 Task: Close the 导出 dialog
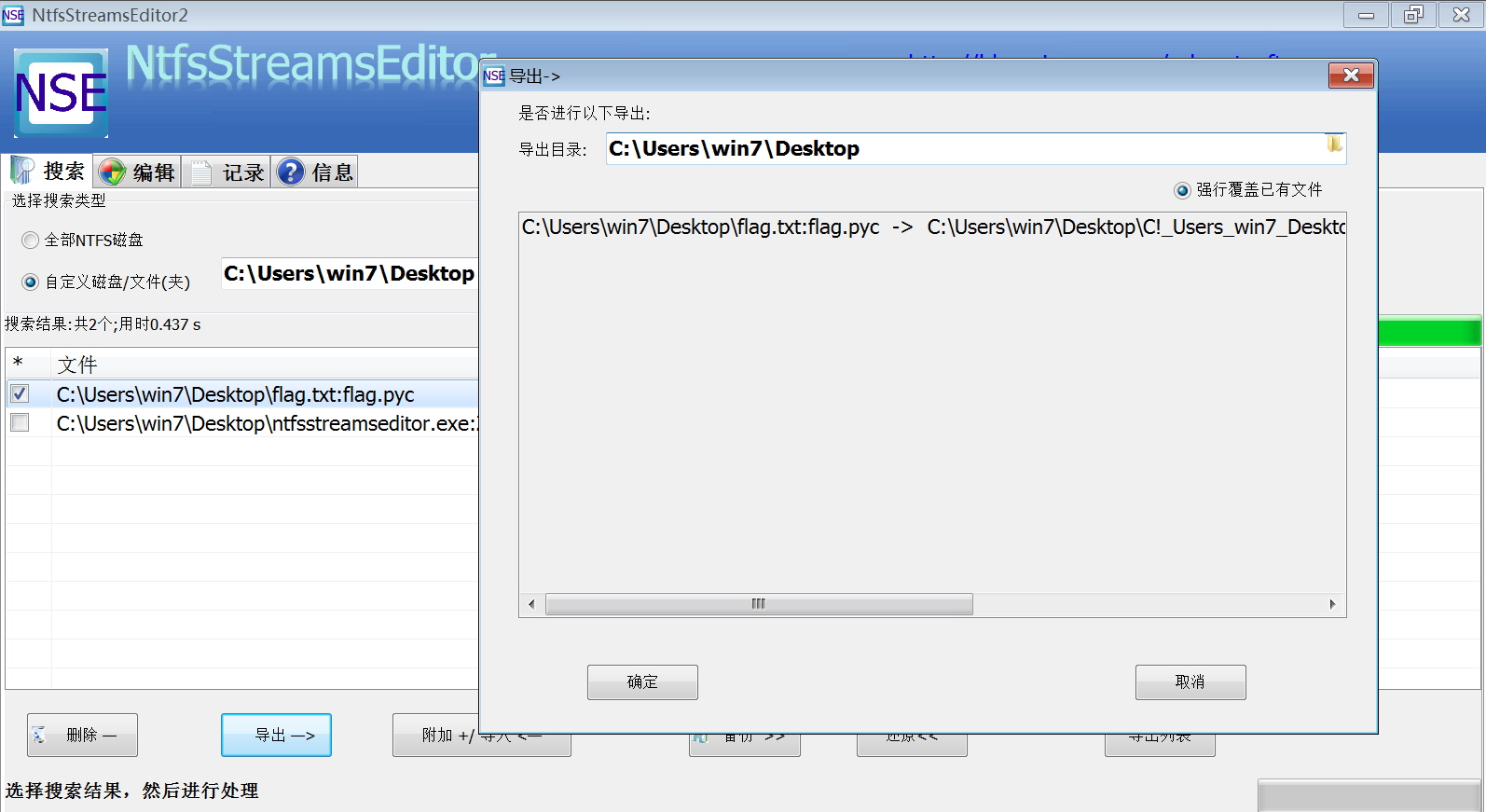[1351, 76]
